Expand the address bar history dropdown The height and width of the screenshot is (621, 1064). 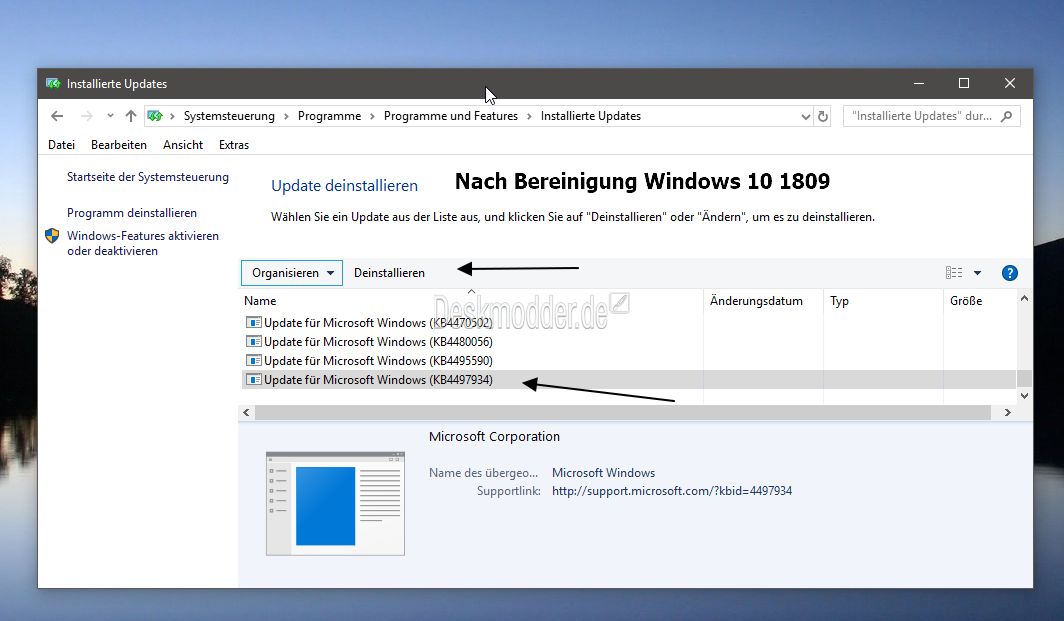point(805,117)
